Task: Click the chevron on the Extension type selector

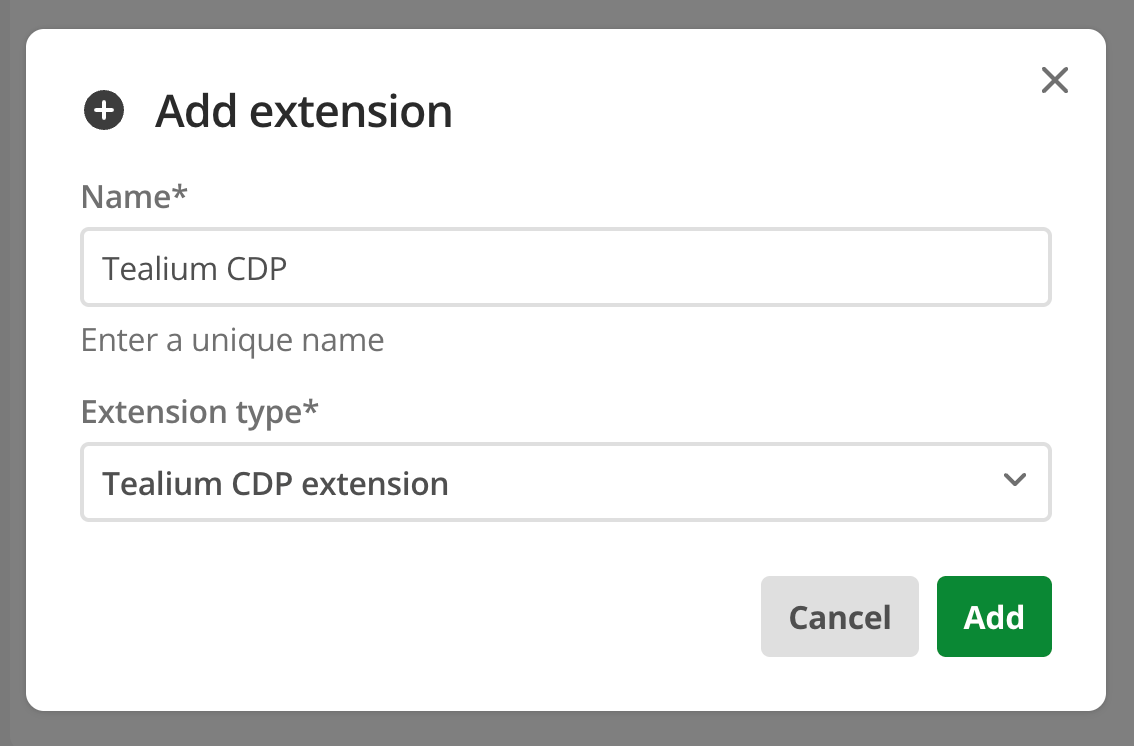Action: [1015, 481]
